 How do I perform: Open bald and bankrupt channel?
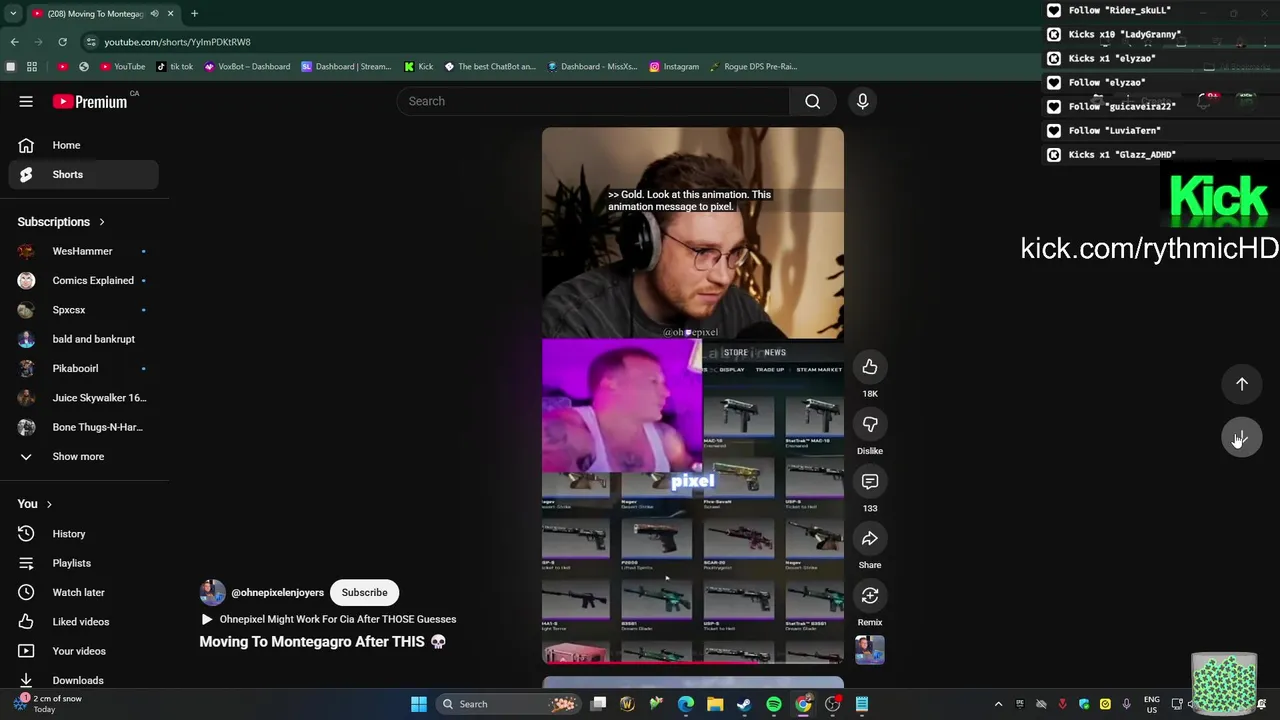tap(84, 339)
